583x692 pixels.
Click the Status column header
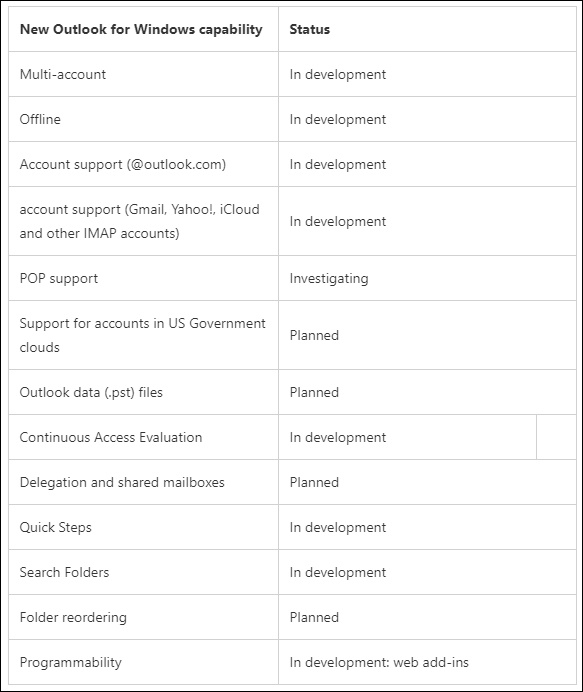tap(309, 30)
